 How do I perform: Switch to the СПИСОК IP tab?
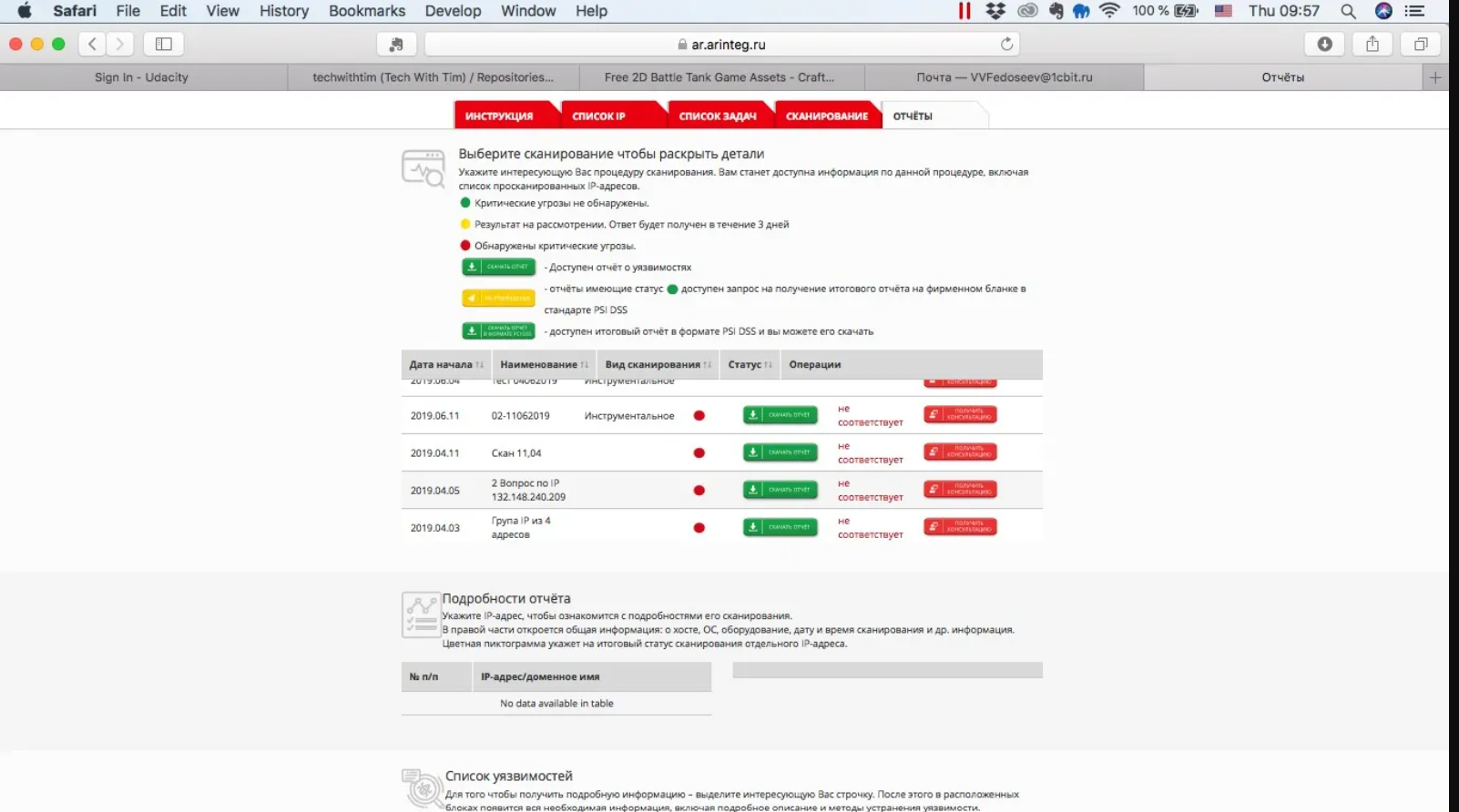tap(599, 116)
